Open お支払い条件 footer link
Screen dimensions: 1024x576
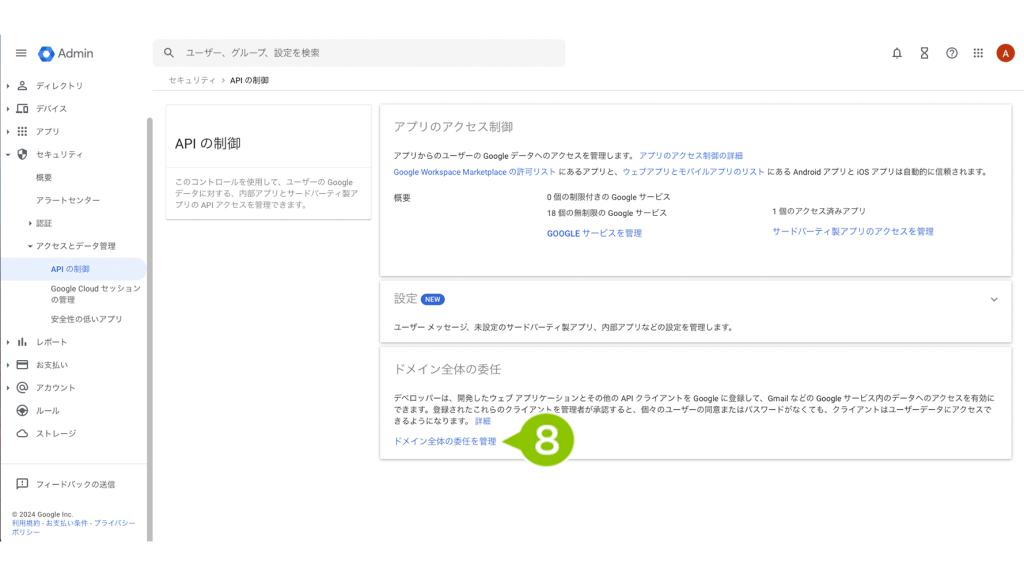(66, 523)
